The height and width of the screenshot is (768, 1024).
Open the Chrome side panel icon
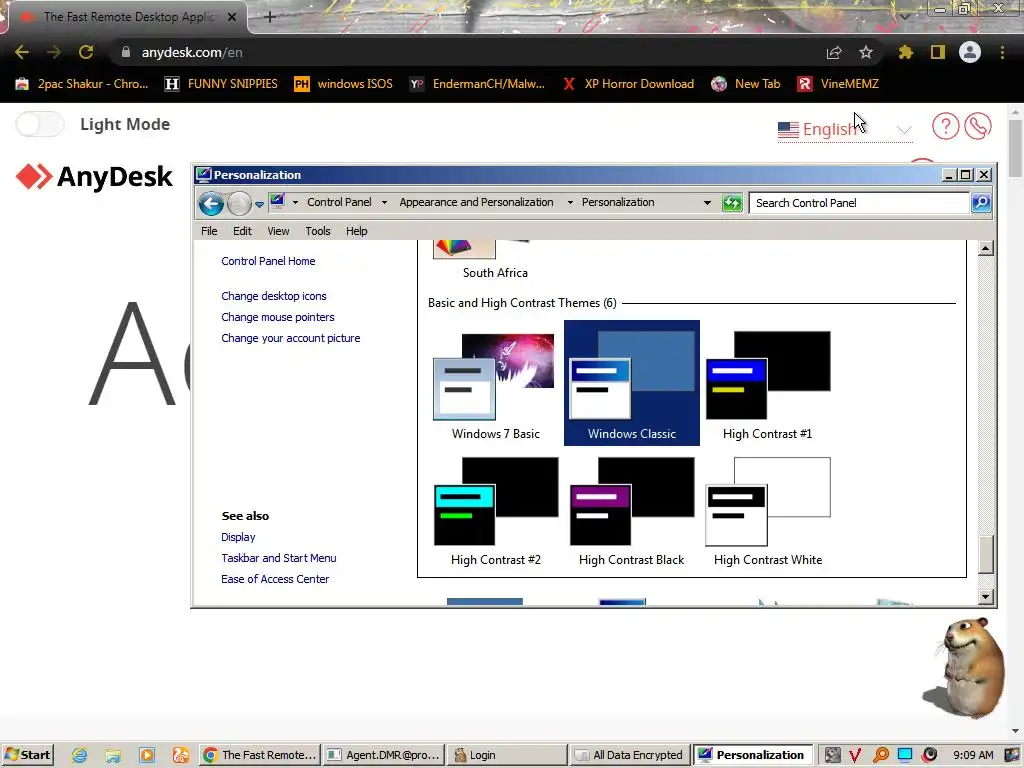[938, 52]
